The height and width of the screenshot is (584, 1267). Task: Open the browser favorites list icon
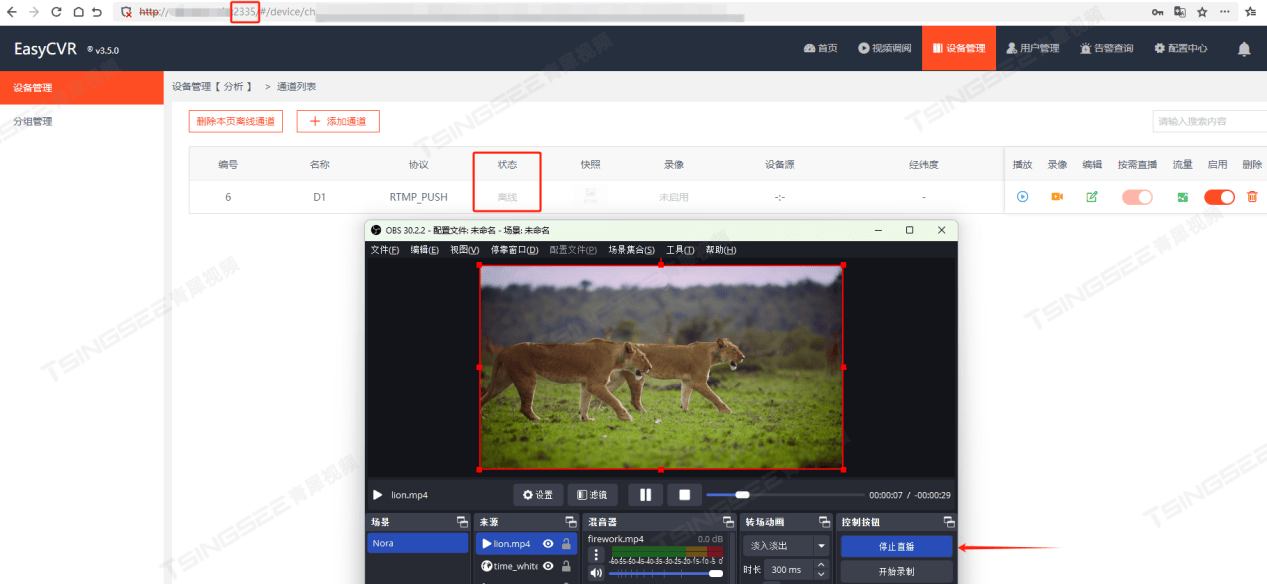point(1250,12)
